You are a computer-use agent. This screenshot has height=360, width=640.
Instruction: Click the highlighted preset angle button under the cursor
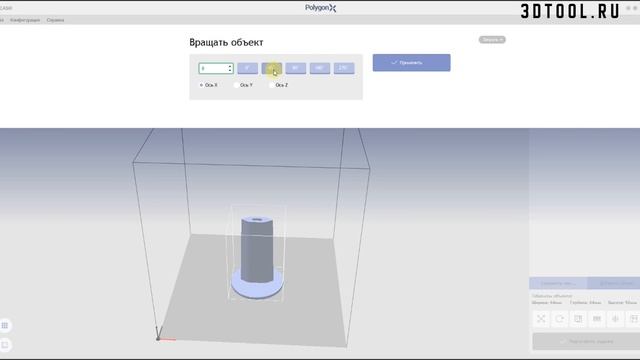point(271,68)
